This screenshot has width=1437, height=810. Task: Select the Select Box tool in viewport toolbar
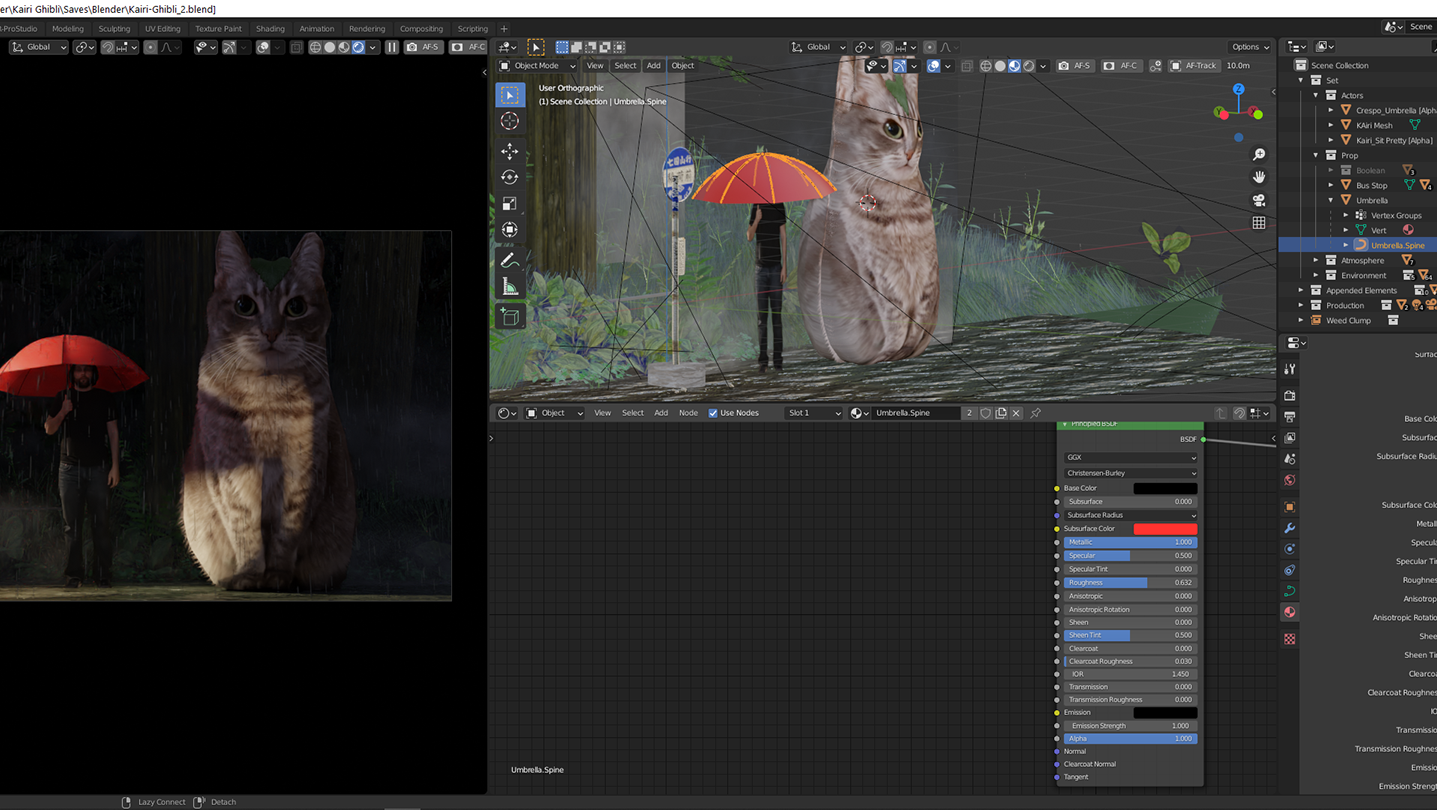pyautogui.click(x=510, y=95)
